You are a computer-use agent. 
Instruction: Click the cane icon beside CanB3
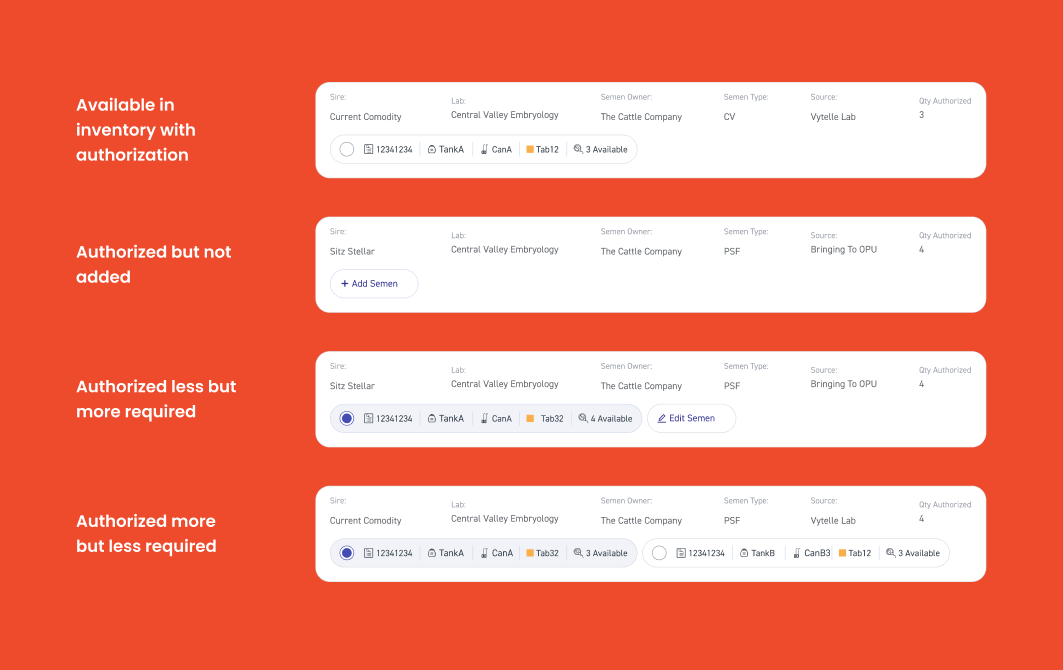[x=796, y=553]
